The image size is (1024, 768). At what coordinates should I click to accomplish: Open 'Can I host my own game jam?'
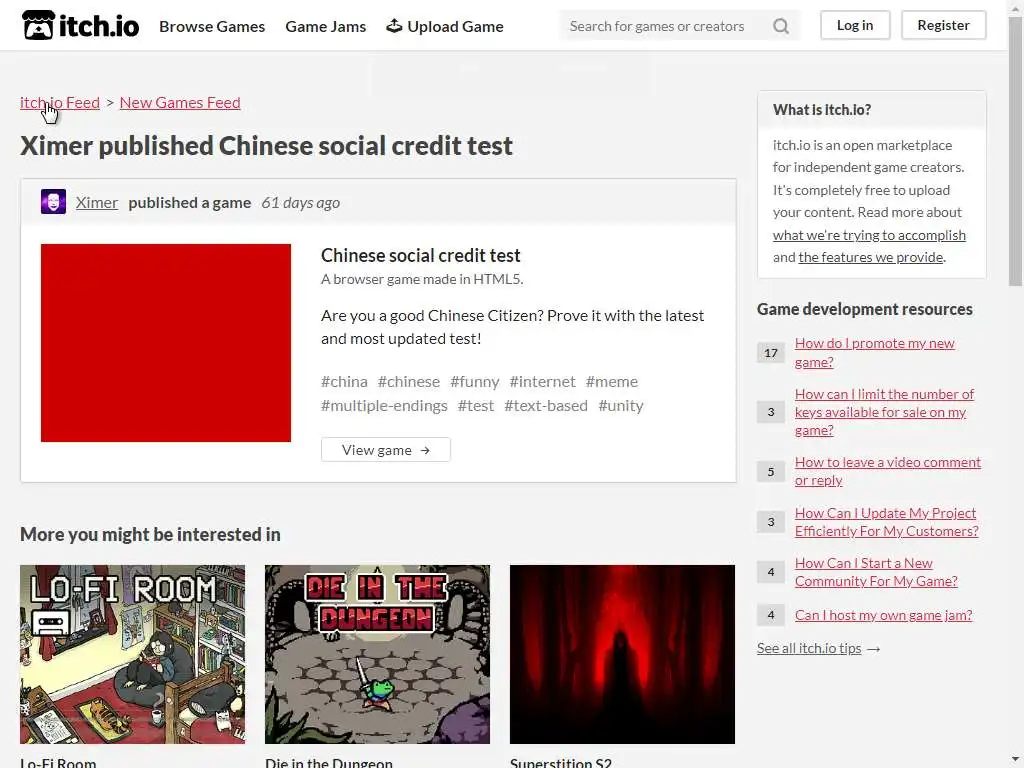(884, 615)
